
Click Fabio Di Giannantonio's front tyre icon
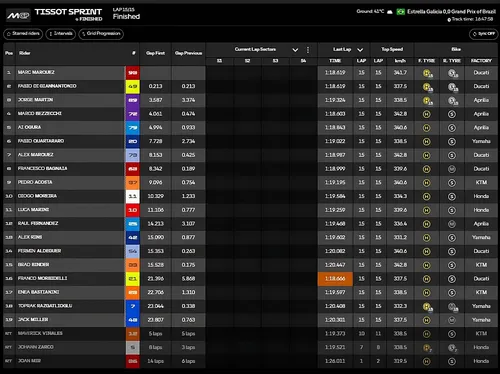coord(427,87)
